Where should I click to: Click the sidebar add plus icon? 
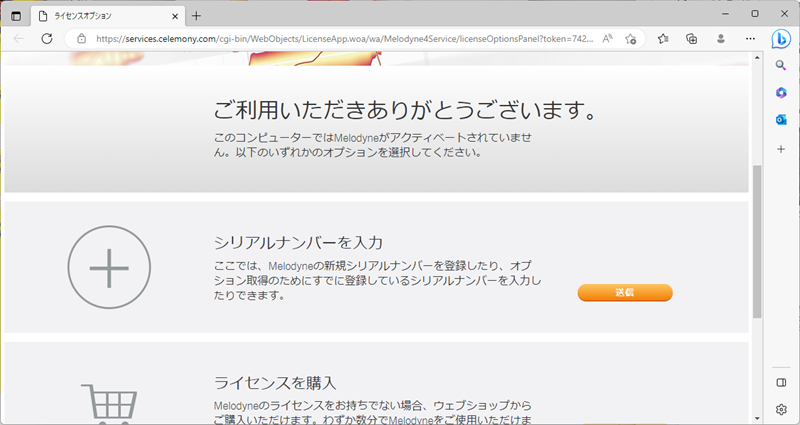pos(781,149)
